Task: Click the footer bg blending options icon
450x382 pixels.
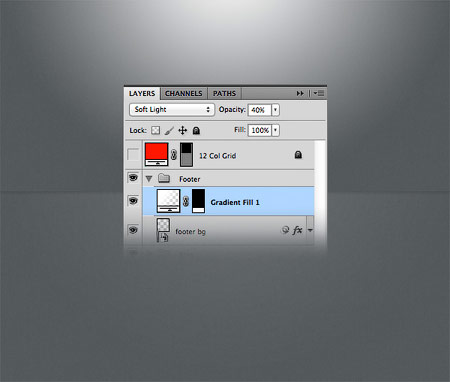Action: pos(285,230)
